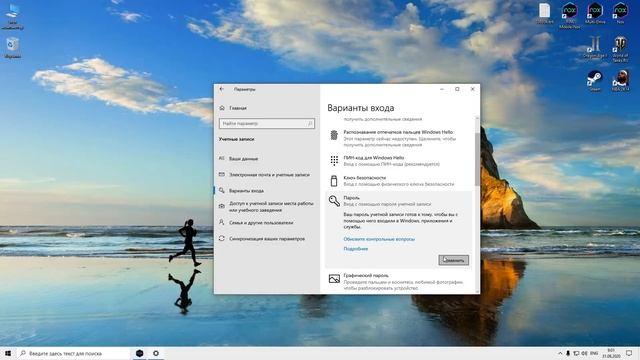Click sync icon beside Синхронизация ваших параметров
The width and height of the screenshot is (640, 360).
pos(222,238)
